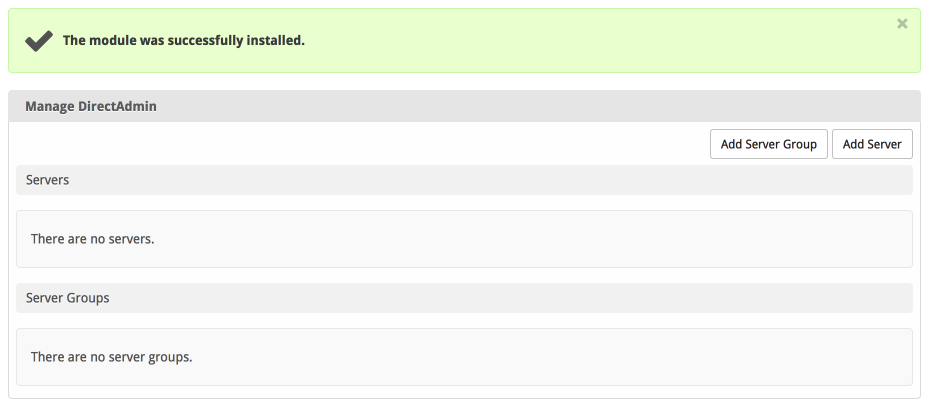
Task: Click the "There are no server groups." message
Action: [111, 356]
